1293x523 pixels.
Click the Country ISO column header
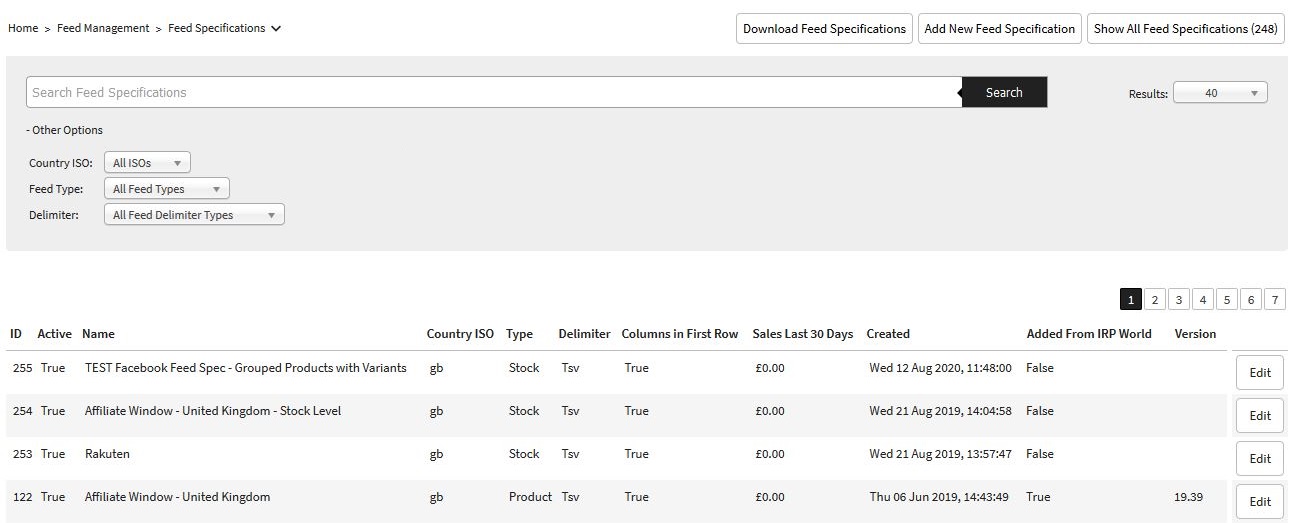[460, 334]
